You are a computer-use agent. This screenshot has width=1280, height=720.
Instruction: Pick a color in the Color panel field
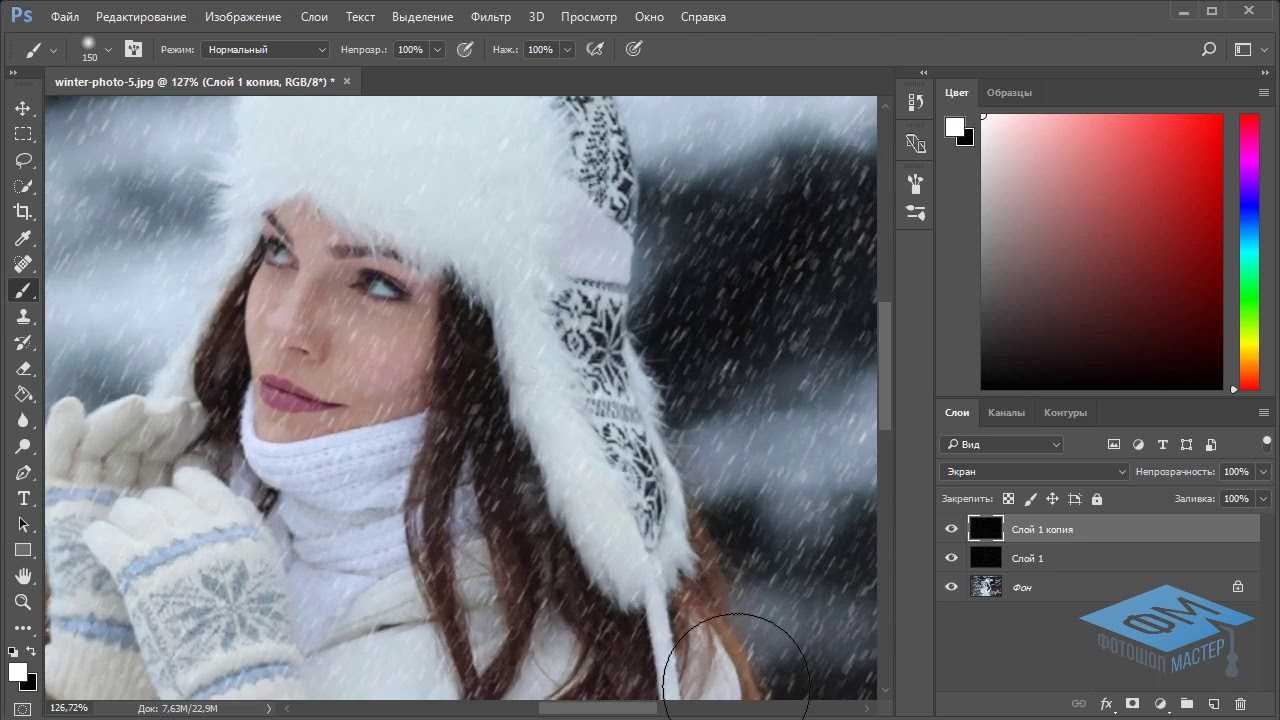(x=1102, y=252)
